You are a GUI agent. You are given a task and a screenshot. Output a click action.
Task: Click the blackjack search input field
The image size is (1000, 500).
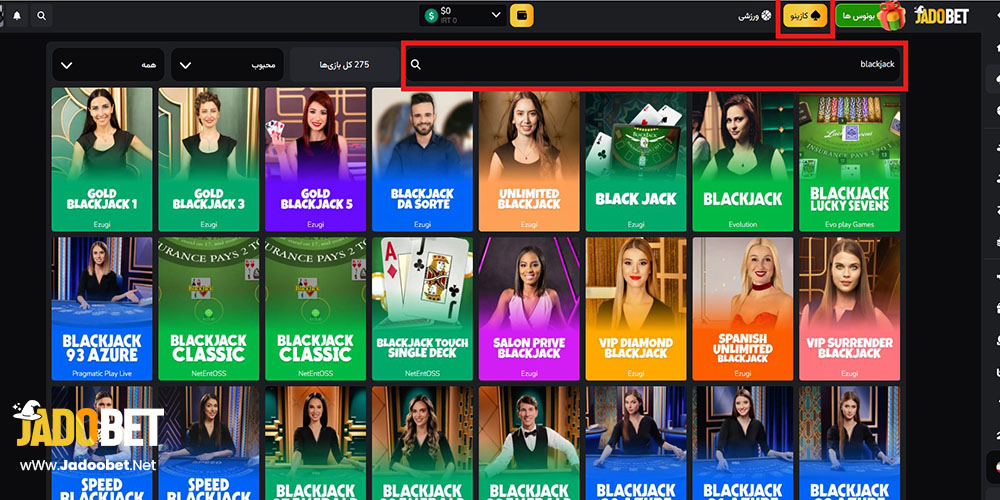[x=655, y=64]
